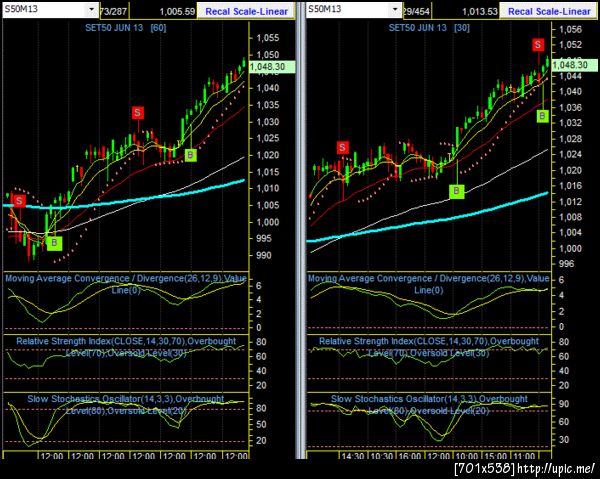Click the Slow Stochastics Oscillator title in right chart
The image size is (600, 479).
click(x=429, y=404)
